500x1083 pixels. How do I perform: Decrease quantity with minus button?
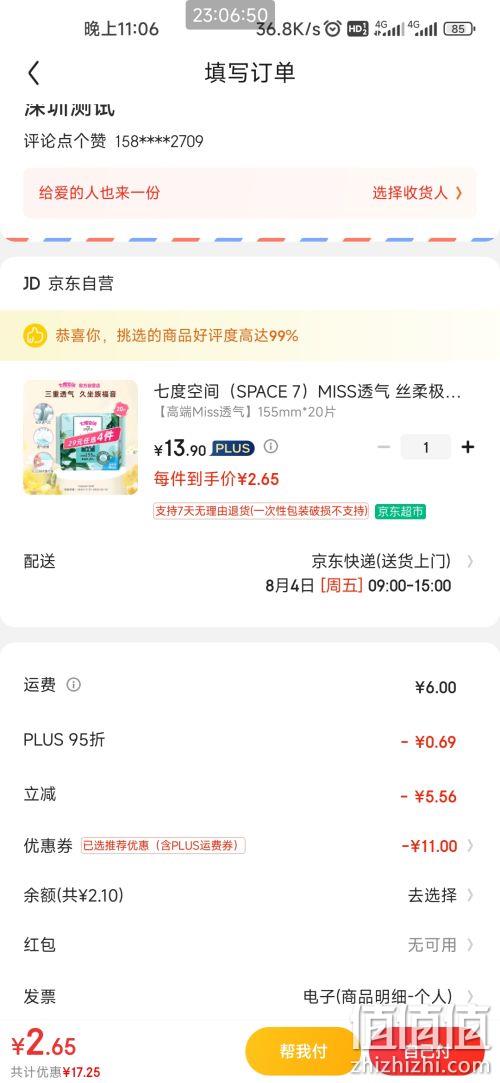coord(384,447)
